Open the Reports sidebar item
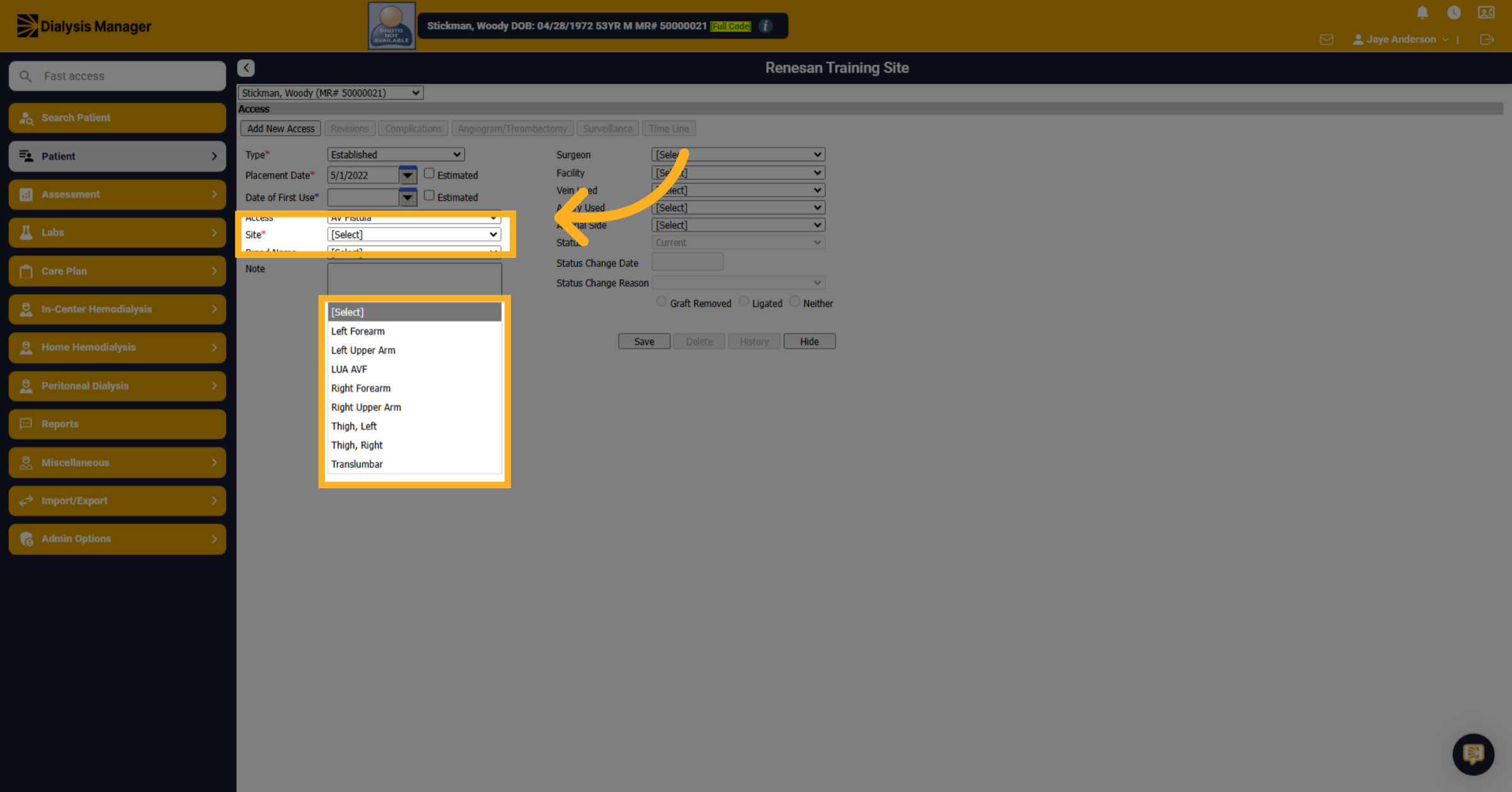 click(117, 424)
